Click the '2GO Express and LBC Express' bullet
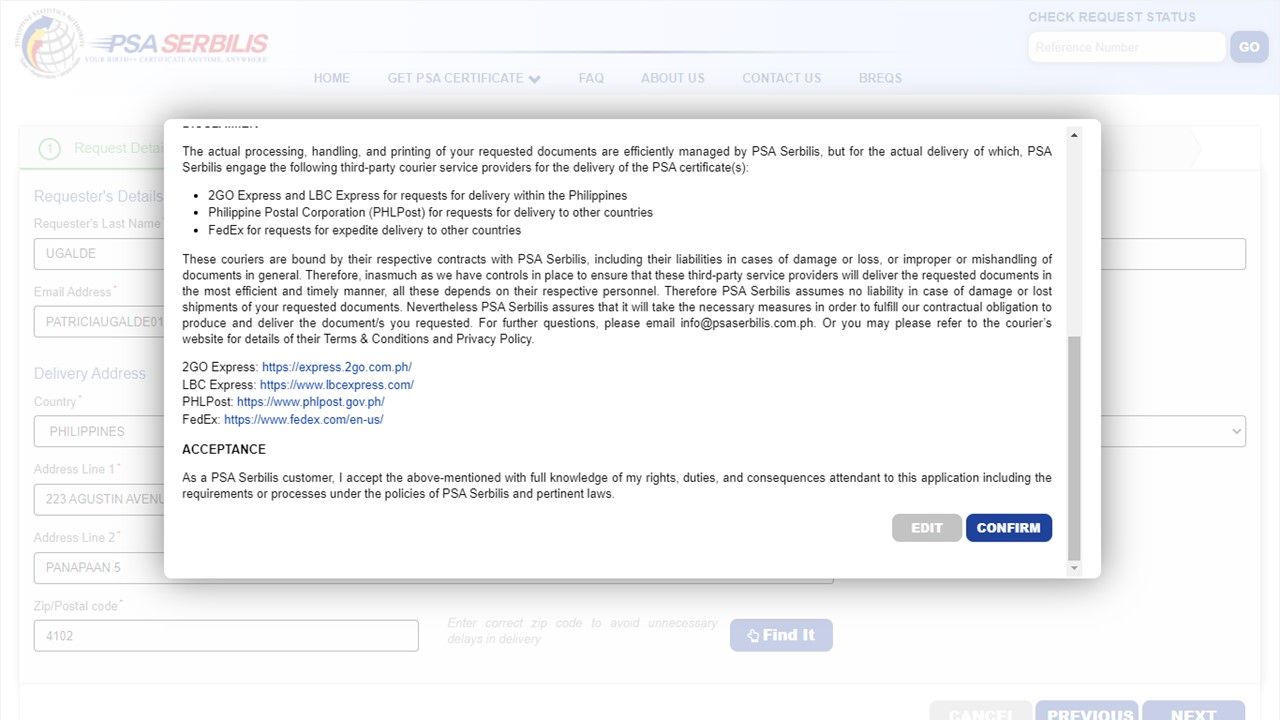 (x=417, y=195)
